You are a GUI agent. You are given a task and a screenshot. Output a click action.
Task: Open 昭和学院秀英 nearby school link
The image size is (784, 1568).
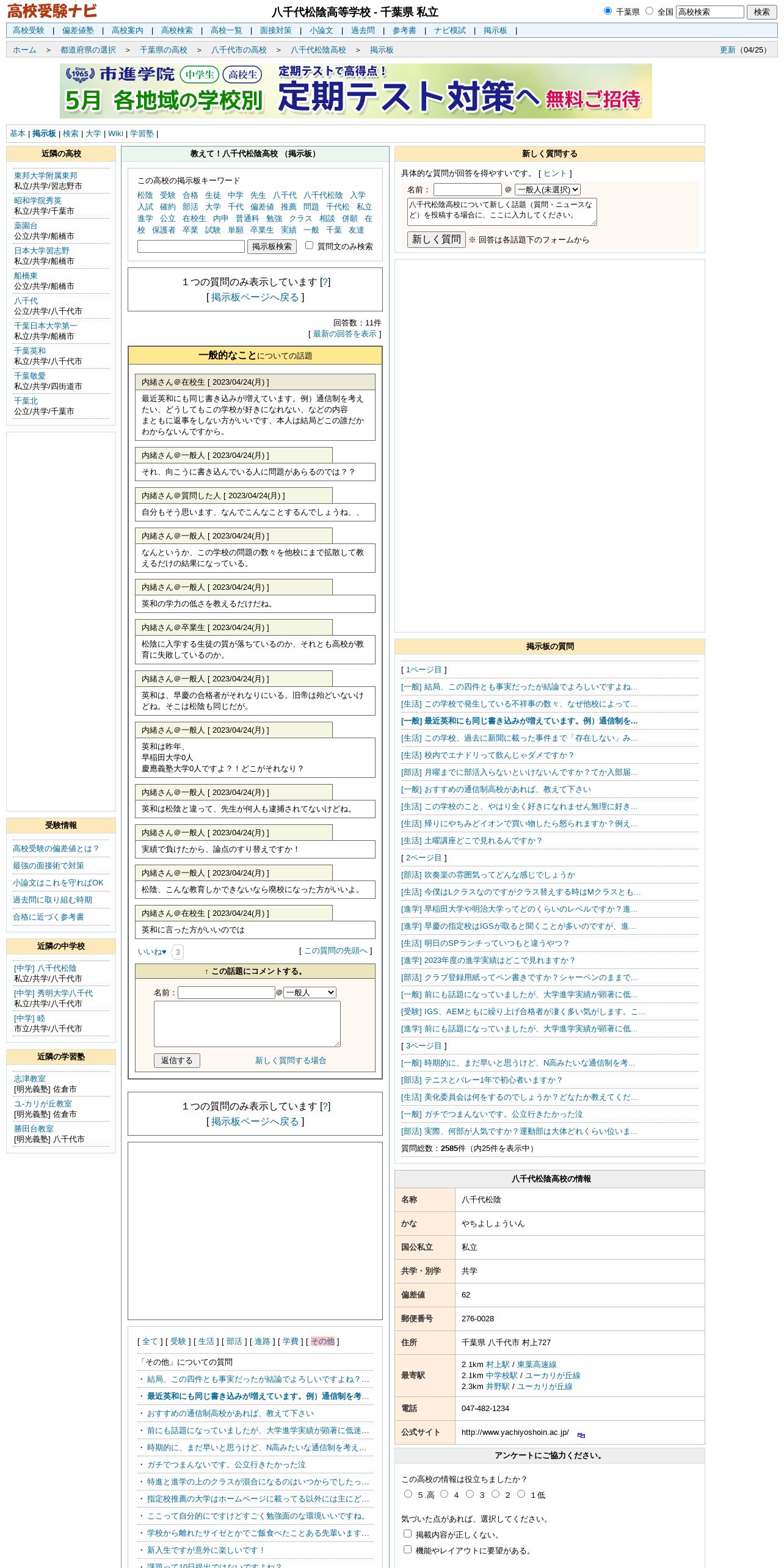pos(38,201)
